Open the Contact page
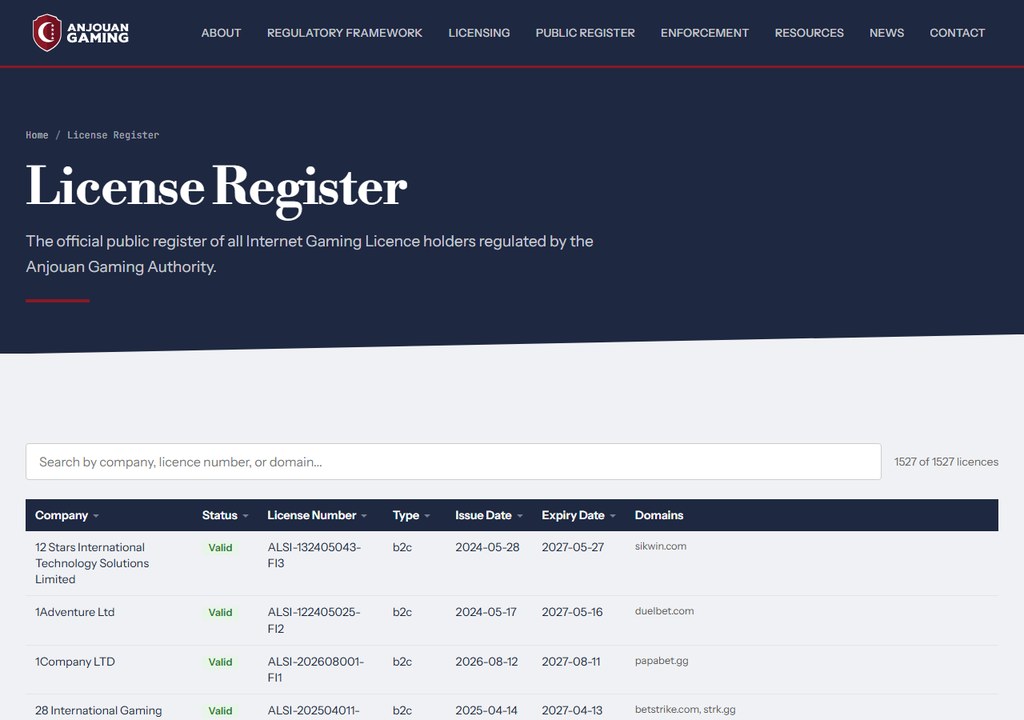The width and height of the screenshot is (1024, 720). click(x=957, y=33)
